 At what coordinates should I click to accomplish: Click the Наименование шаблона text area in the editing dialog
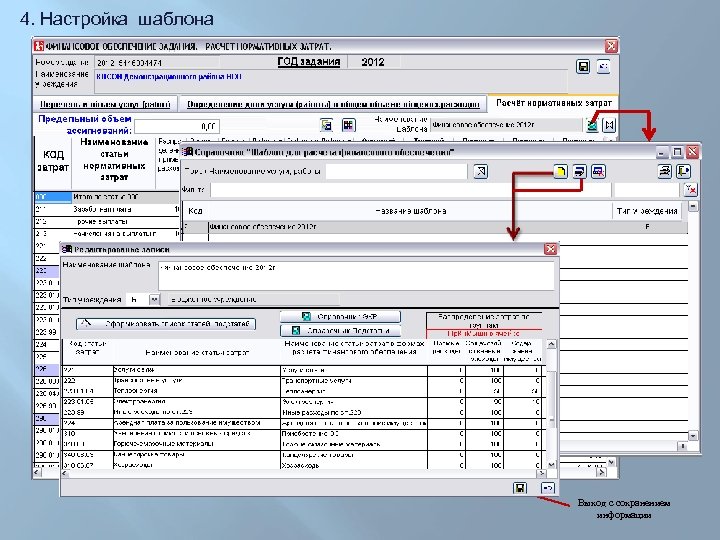pyautogui.click(x=356, y=276)
